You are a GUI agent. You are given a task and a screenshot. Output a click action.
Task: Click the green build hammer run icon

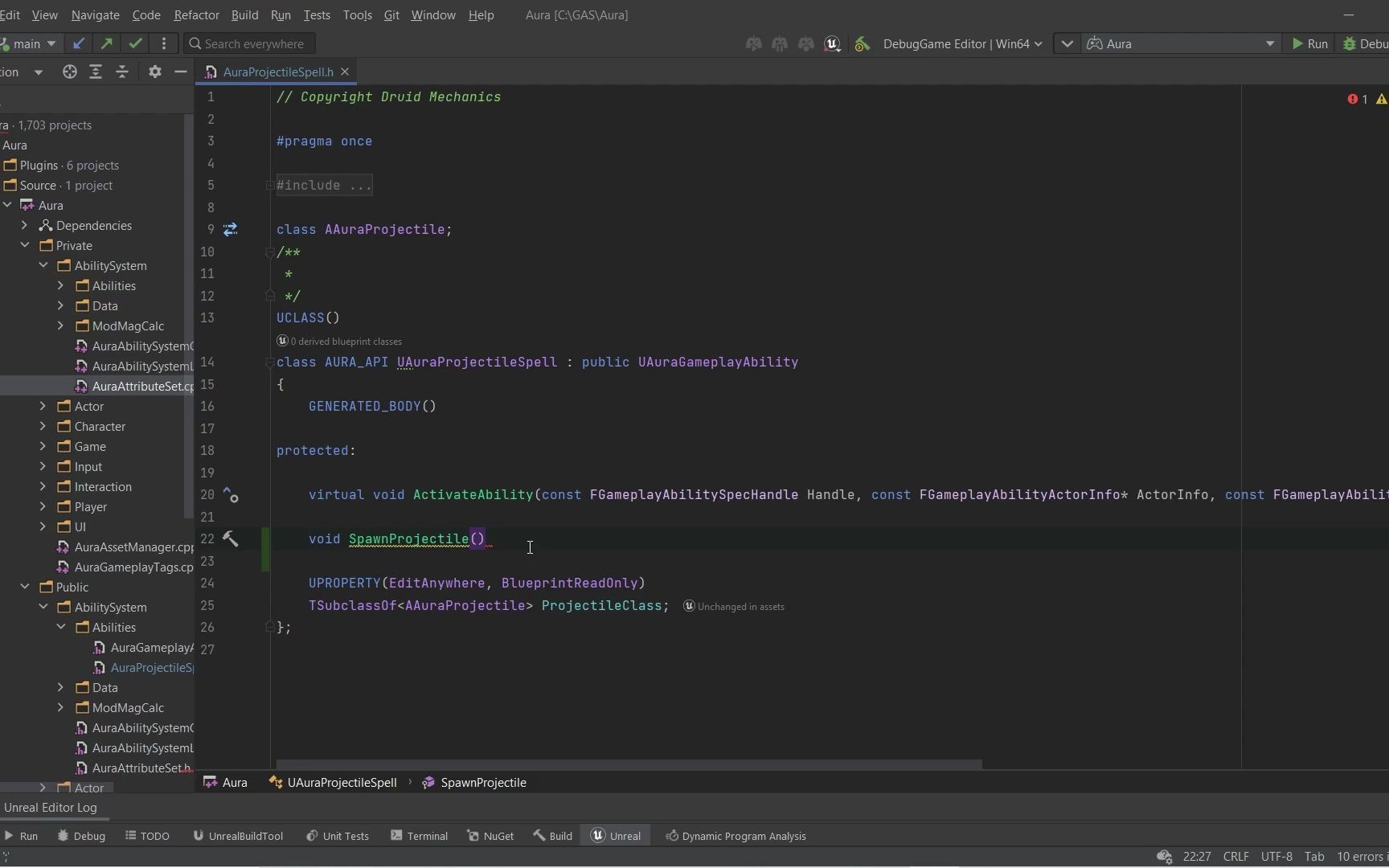[862, 43]
